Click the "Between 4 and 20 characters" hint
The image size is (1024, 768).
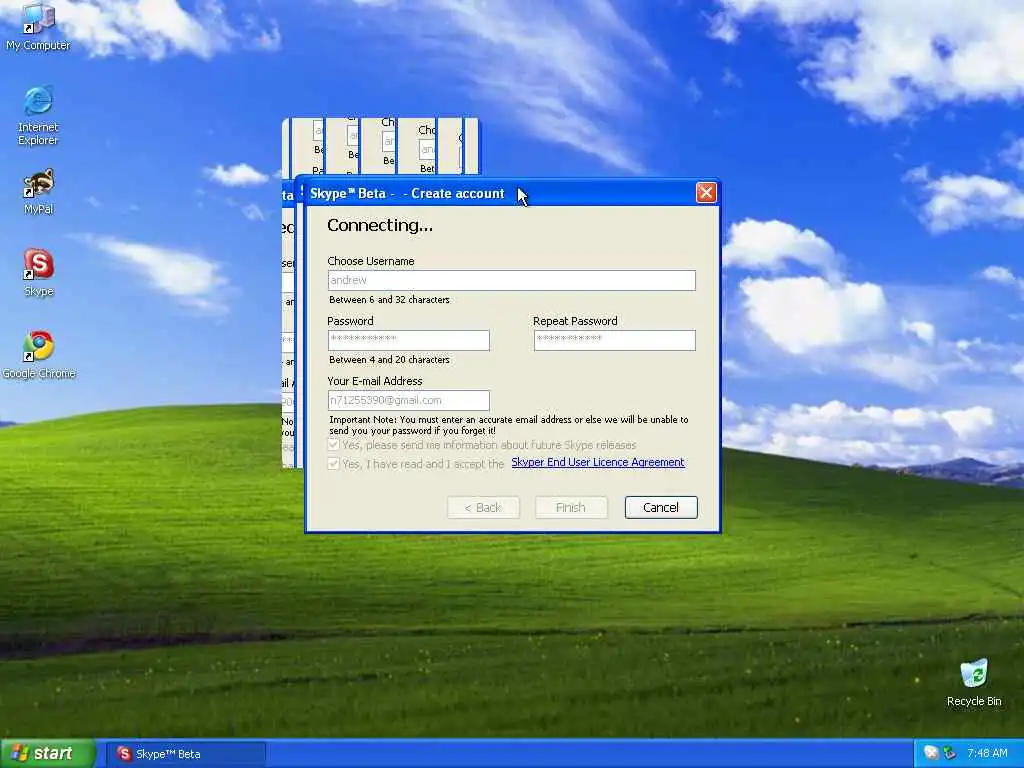point(389,360)
